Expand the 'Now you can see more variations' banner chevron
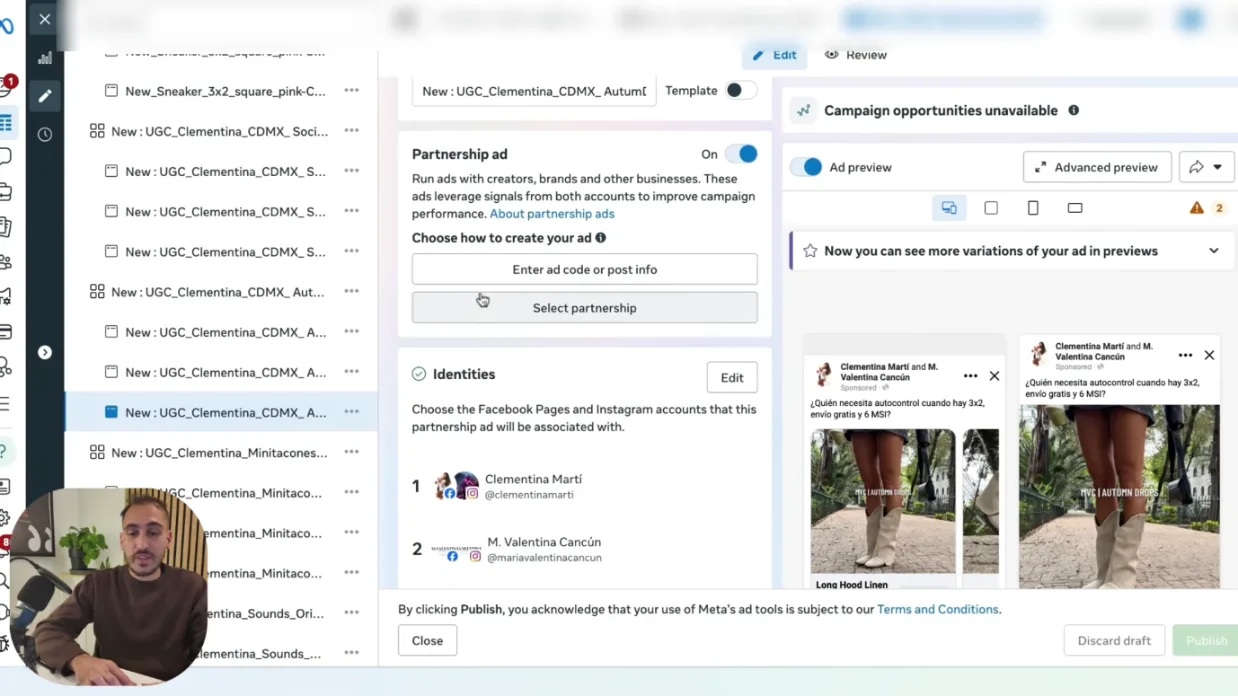 coord(1214,251)
